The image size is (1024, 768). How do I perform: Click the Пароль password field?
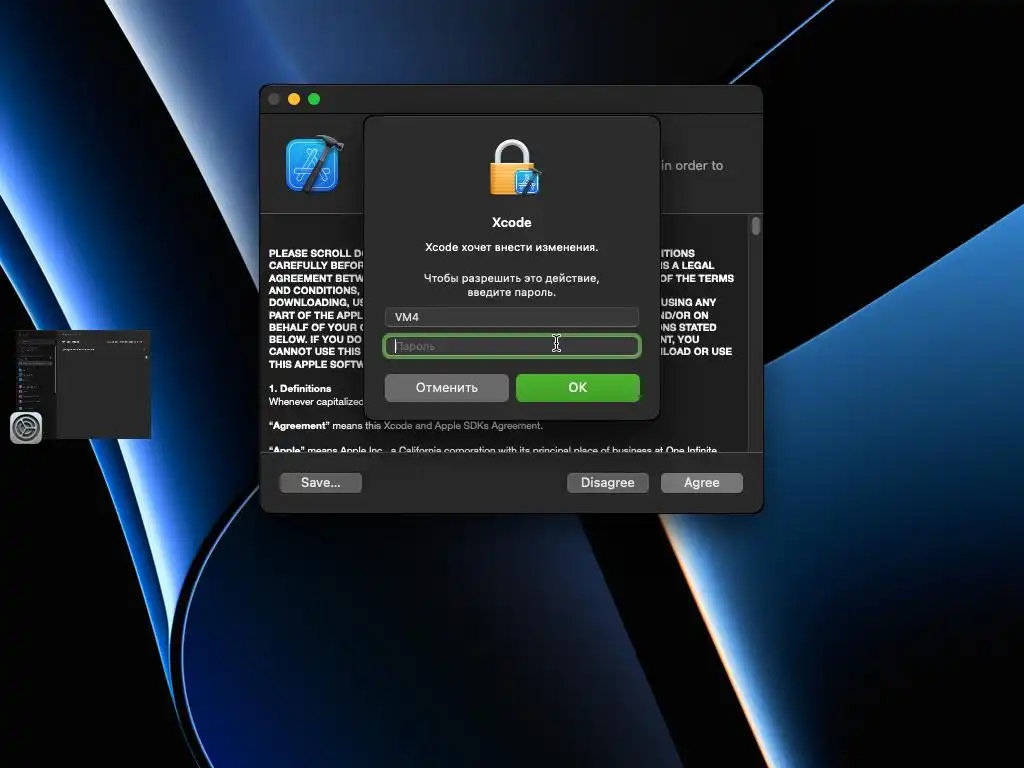coord(511,346)
